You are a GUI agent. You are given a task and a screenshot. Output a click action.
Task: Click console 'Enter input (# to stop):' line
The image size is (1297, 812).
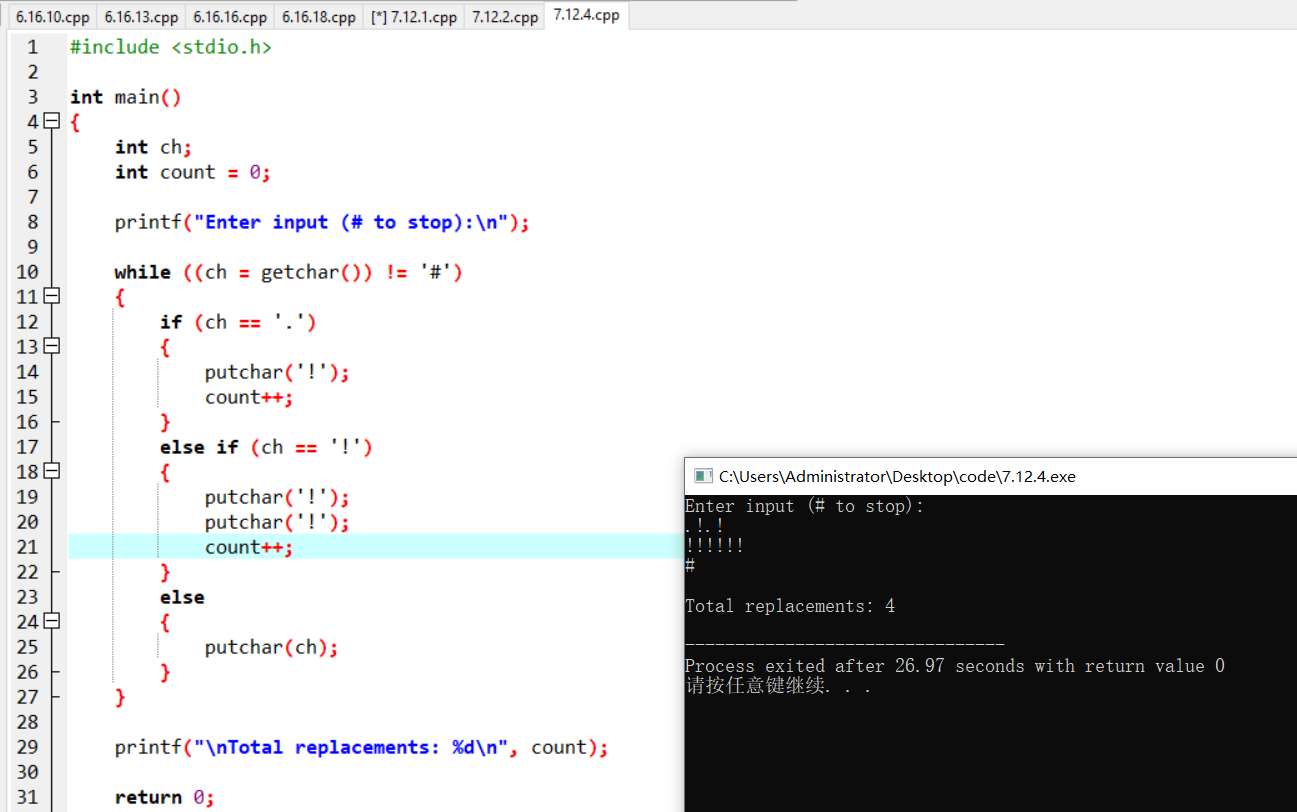pos(805,506)
